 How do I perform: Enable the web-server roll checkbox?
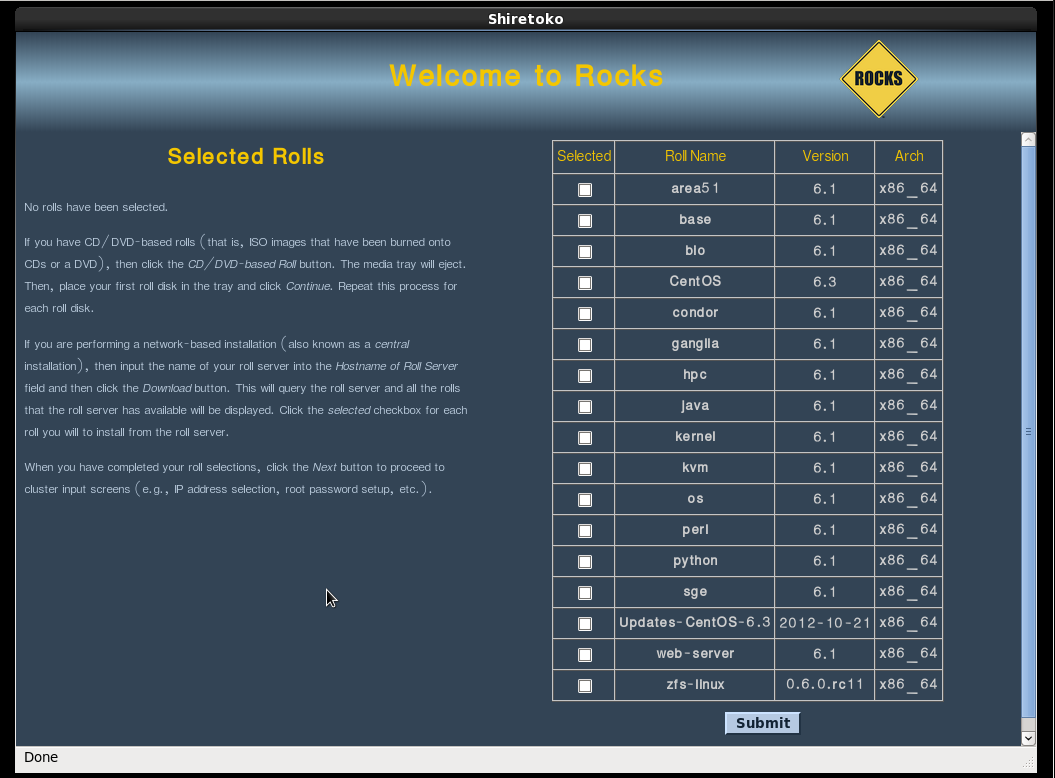pyautogui.click(x=585, y=654)
